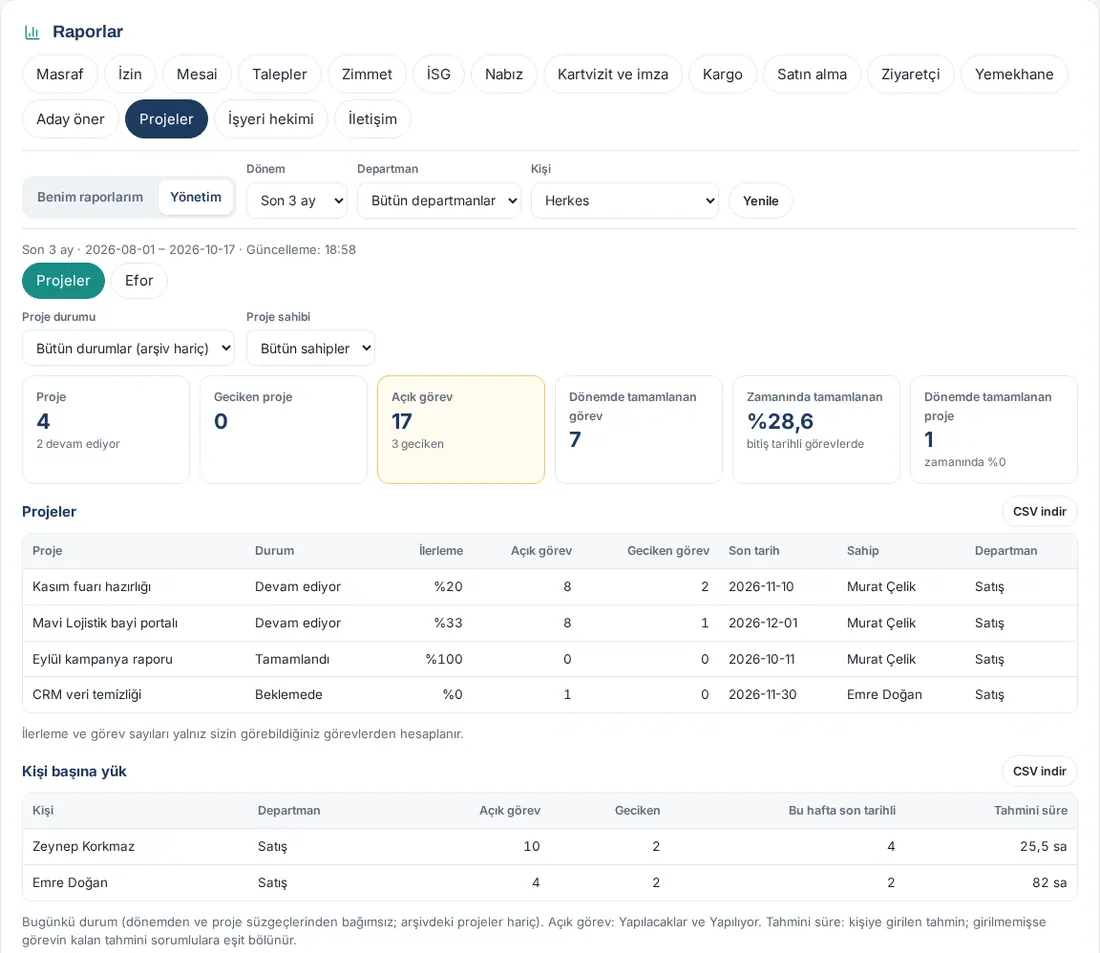Select the Kartvizit ve imza tab
The width and height of the screenshot is (1100, 953).
coord(612,74)
